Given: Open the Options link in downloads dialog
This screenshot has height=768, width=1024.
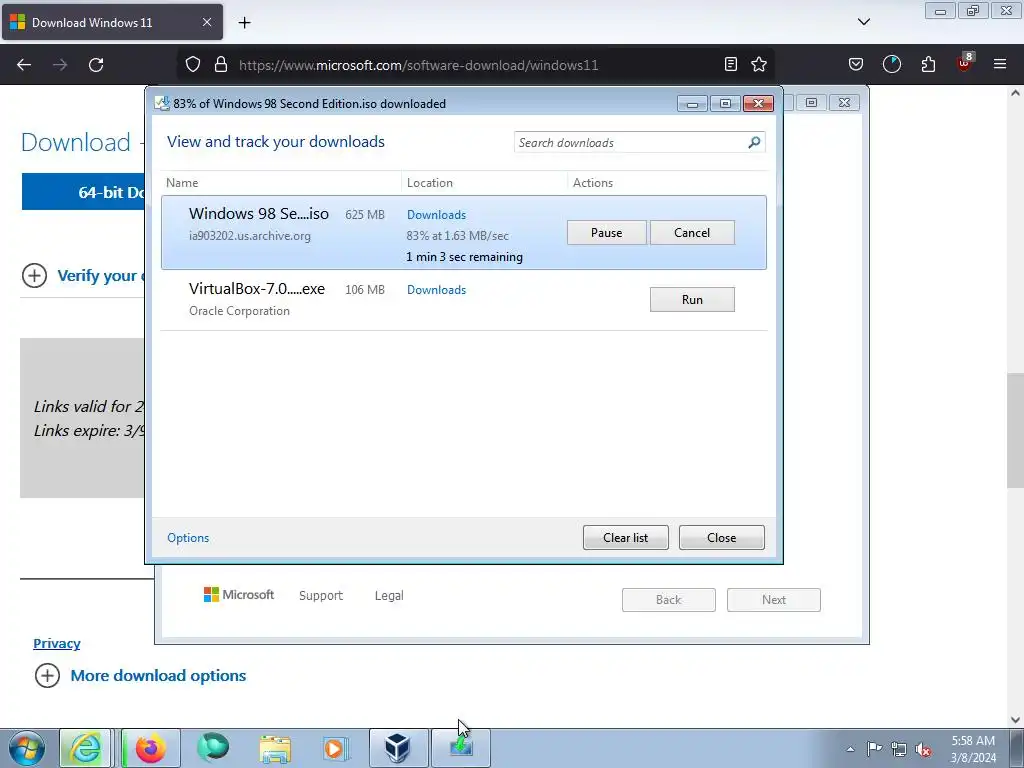Looking at the screenshot, I should click(188, 537).
